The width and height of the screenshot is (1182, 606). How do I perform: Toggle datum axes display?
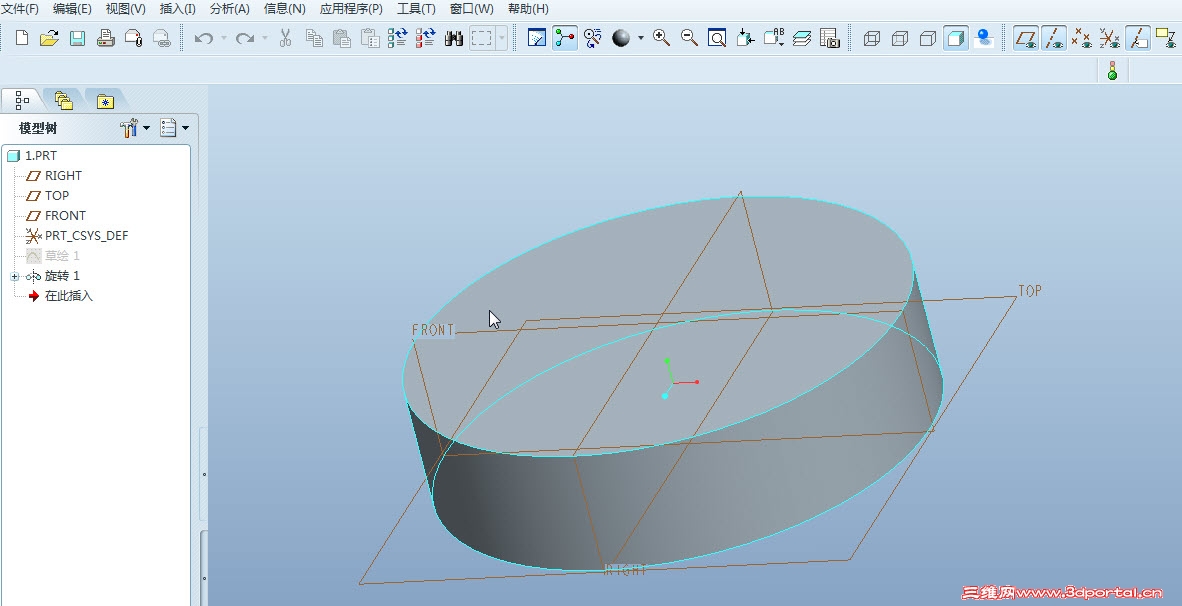pyautogui.click(x=1054, y=38)
